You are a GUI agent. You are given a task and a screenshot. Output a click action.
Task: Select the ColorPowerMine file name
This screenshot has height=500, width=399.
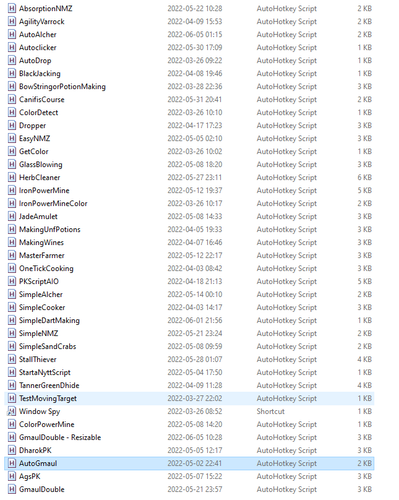(47, 424)
